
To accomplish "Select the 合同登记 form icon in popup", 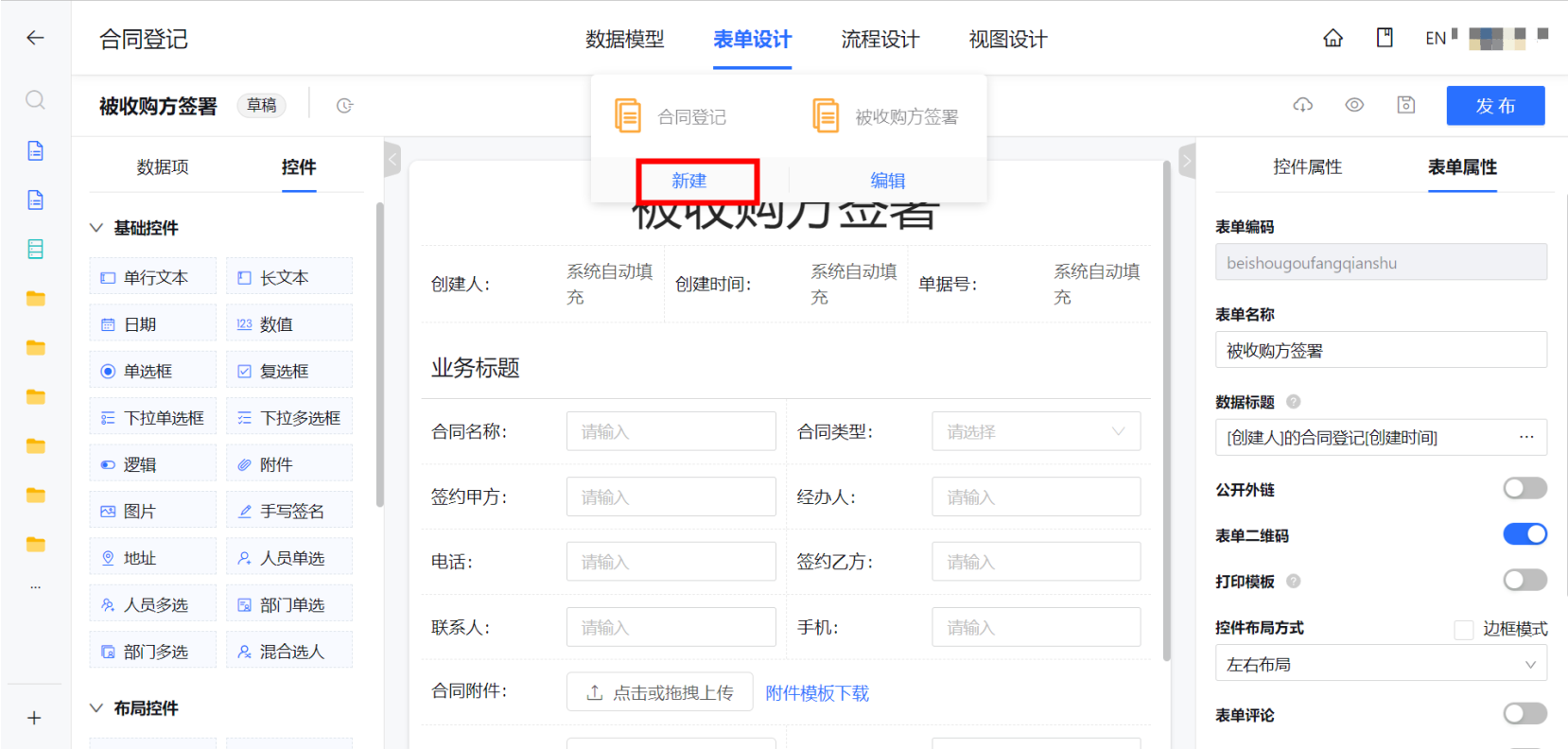I will click(x=627, y=116).
